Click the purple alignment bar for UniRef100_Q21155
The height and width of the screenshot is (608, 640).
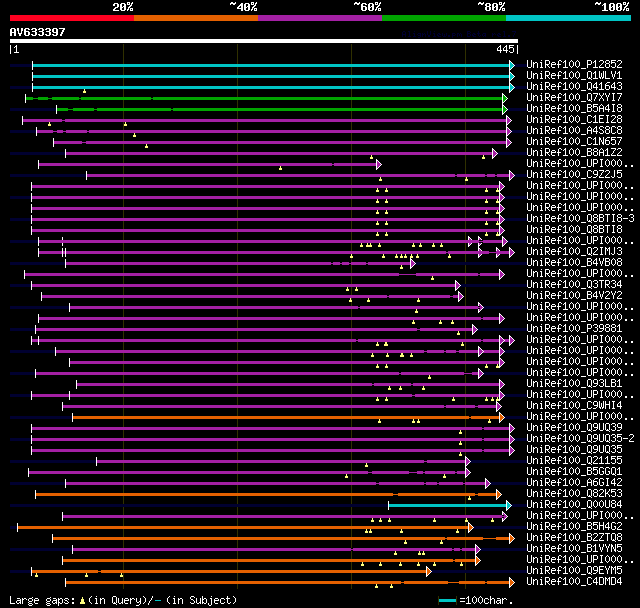(x=284, y=462)
